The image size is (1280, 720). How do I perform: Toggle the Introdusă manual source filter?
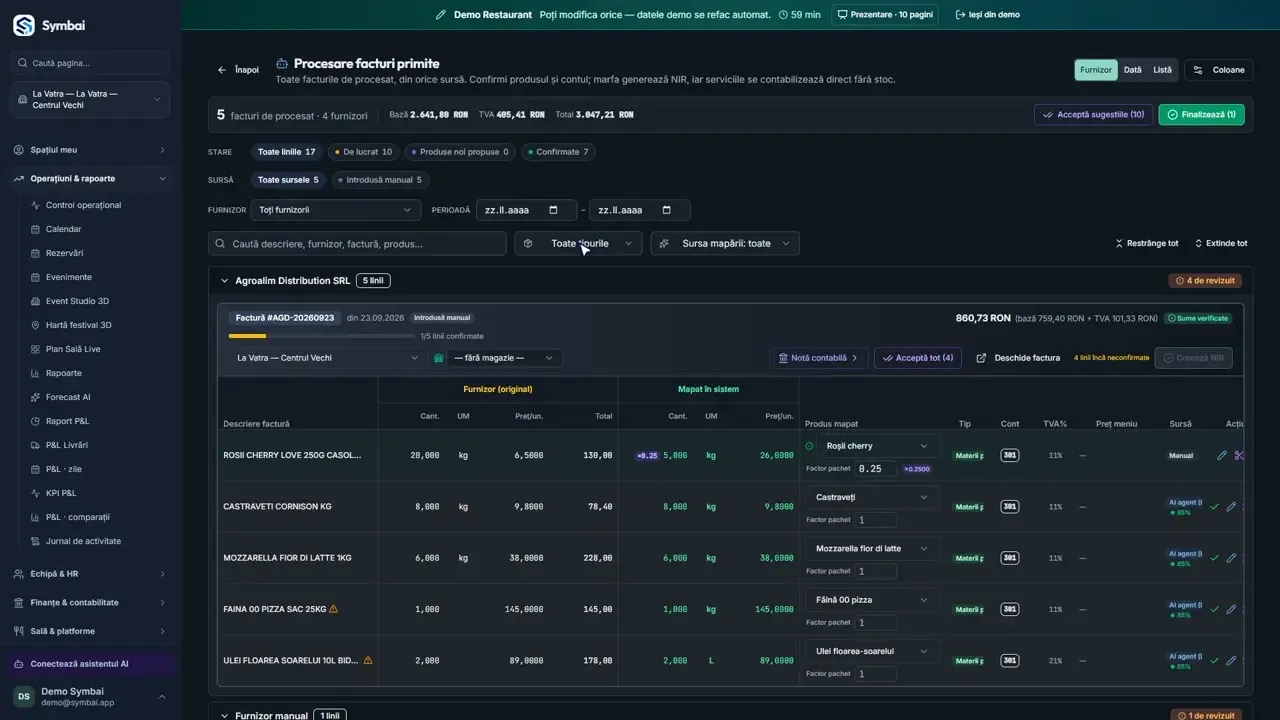[x=378, y=180]
